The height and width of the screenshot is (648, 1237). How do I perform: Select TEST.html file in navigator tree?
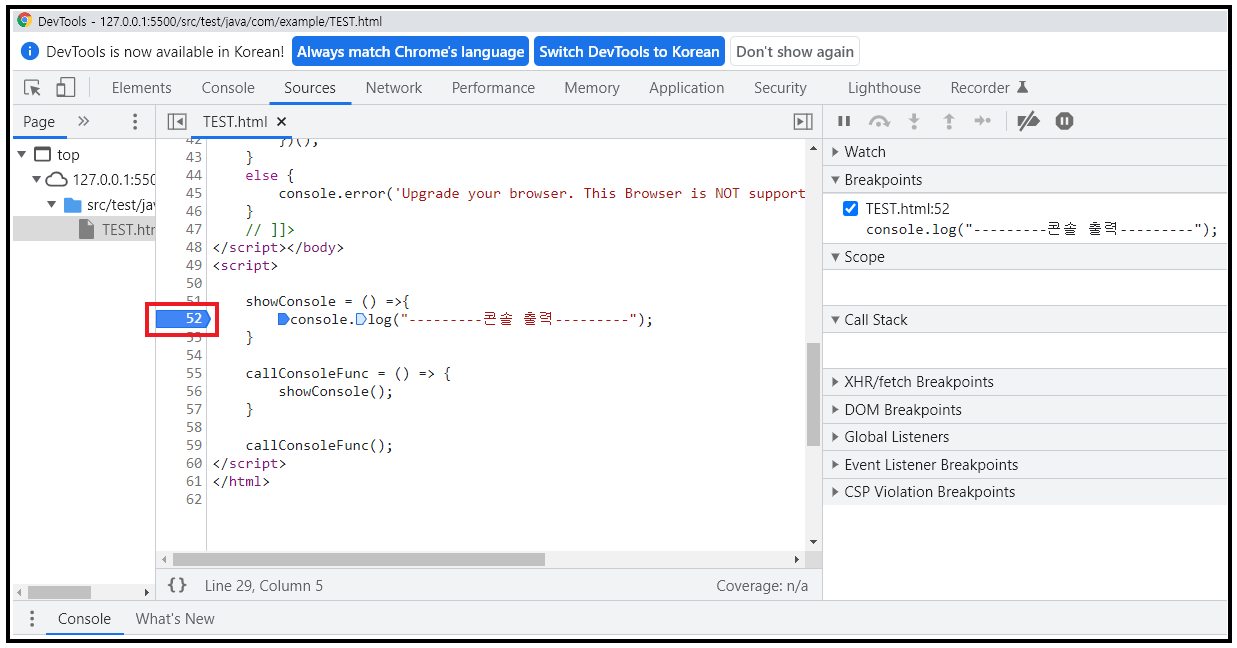(84, 229)
